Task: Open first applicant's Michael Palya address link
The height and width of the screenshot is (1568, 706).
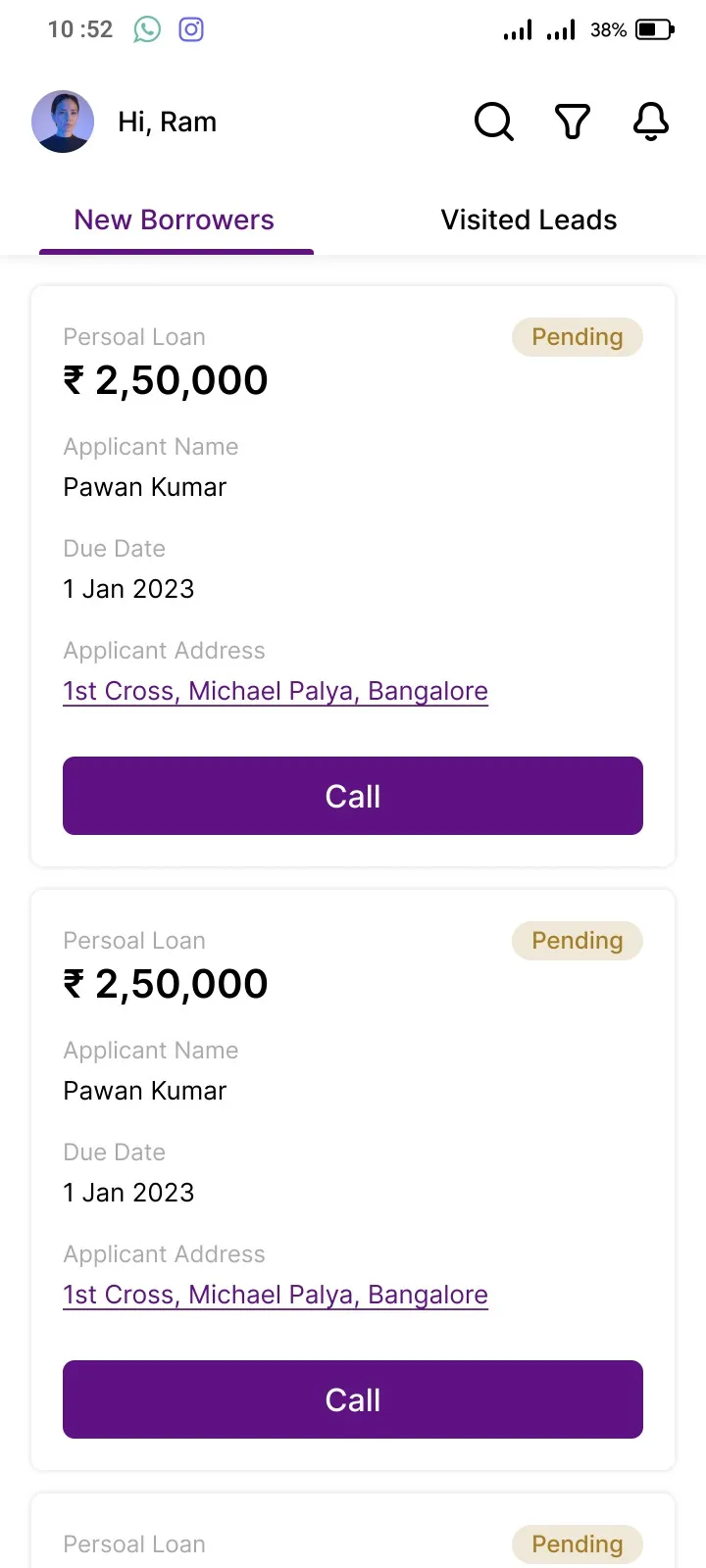Action: point(276,691)
